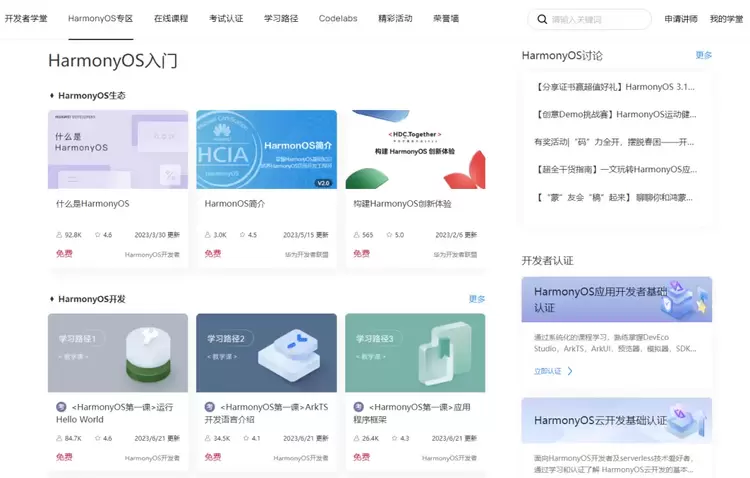750x478 pixels.
Task: Open 我的学堂 link in header
Action: [x=727, y=19]
